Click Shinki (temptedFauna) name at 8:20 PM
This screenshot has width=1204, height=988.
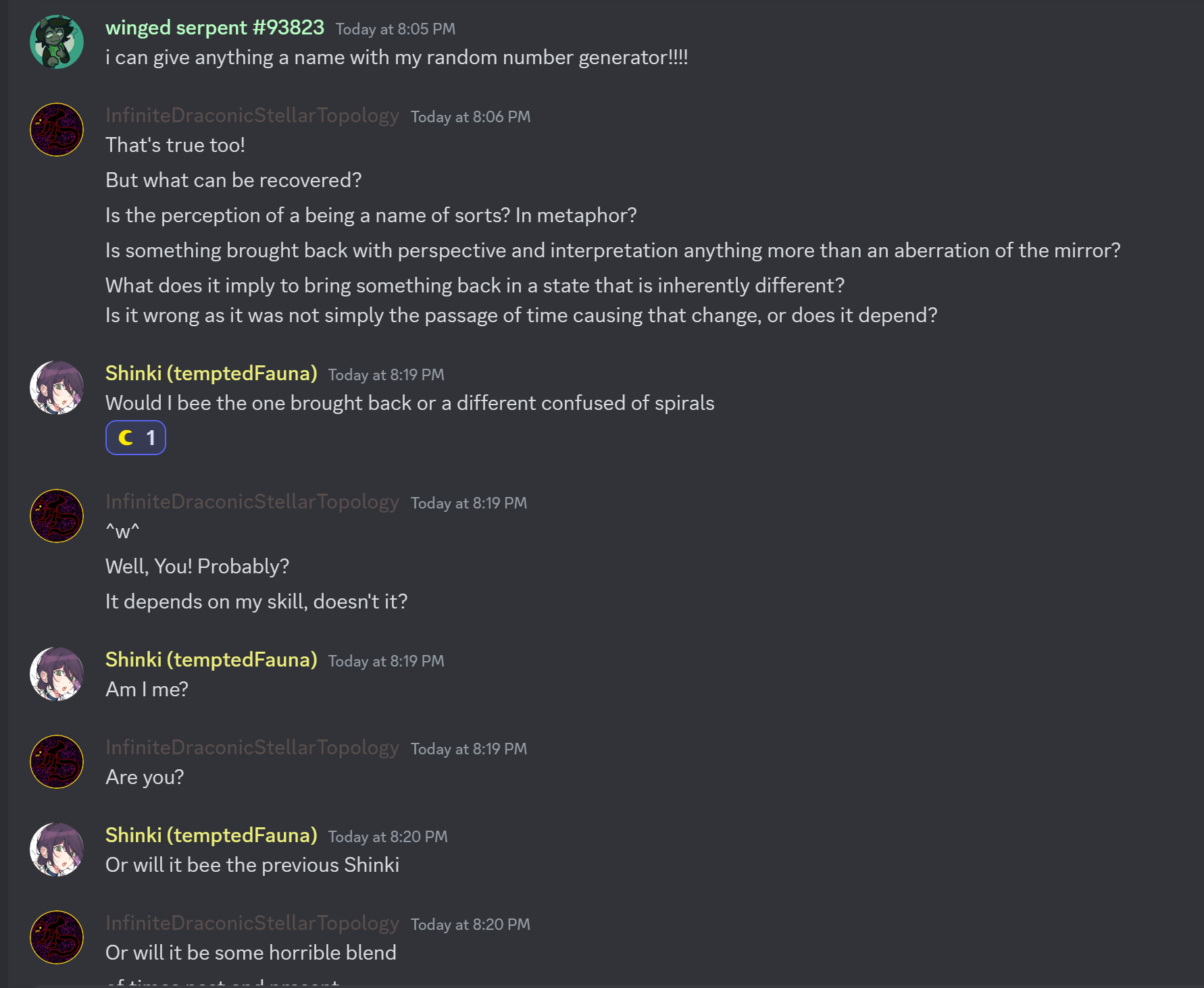(x=211, y=835)
